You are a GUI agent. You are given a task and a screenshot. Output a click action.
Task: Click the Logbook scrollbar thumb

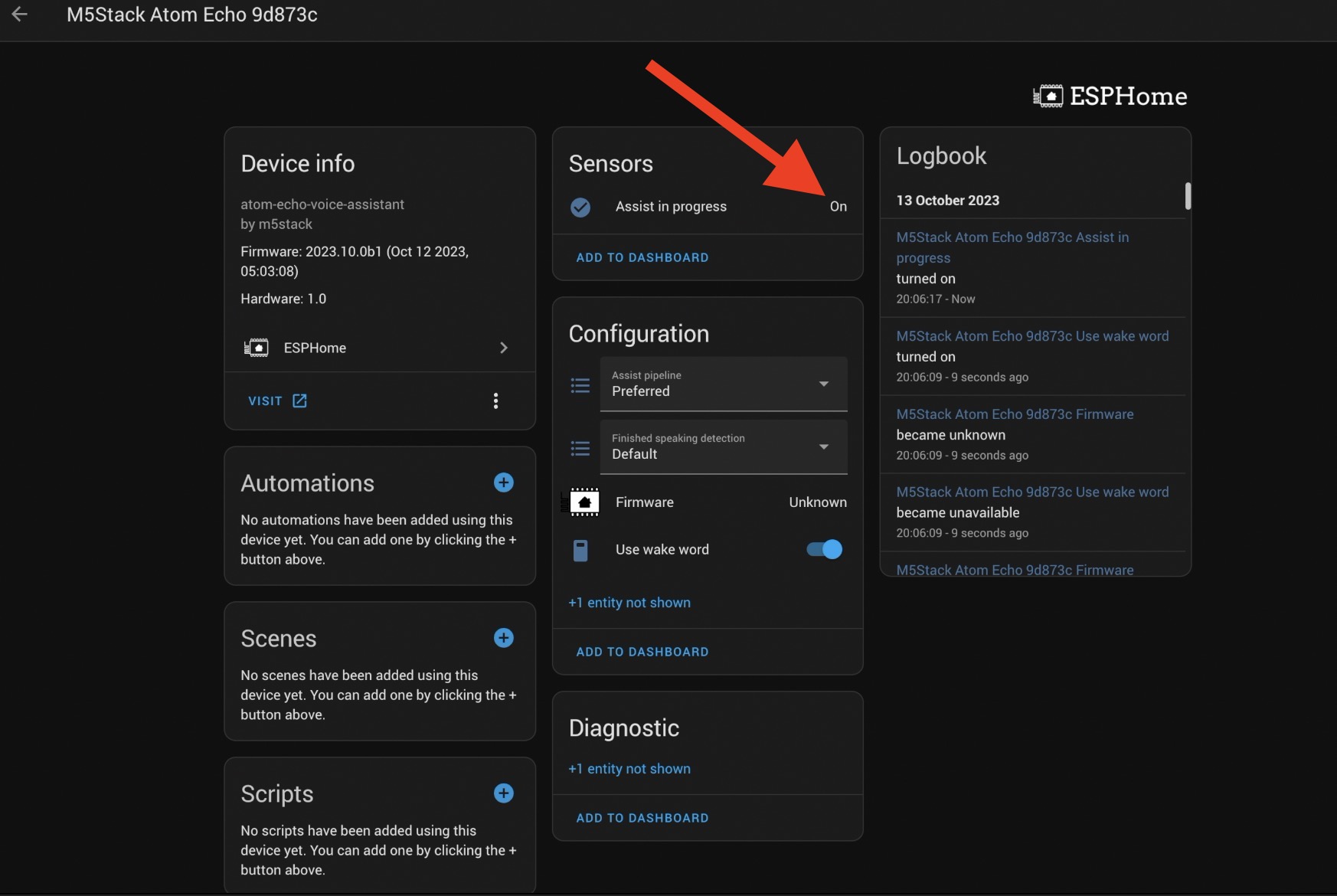pos(1188,195)
